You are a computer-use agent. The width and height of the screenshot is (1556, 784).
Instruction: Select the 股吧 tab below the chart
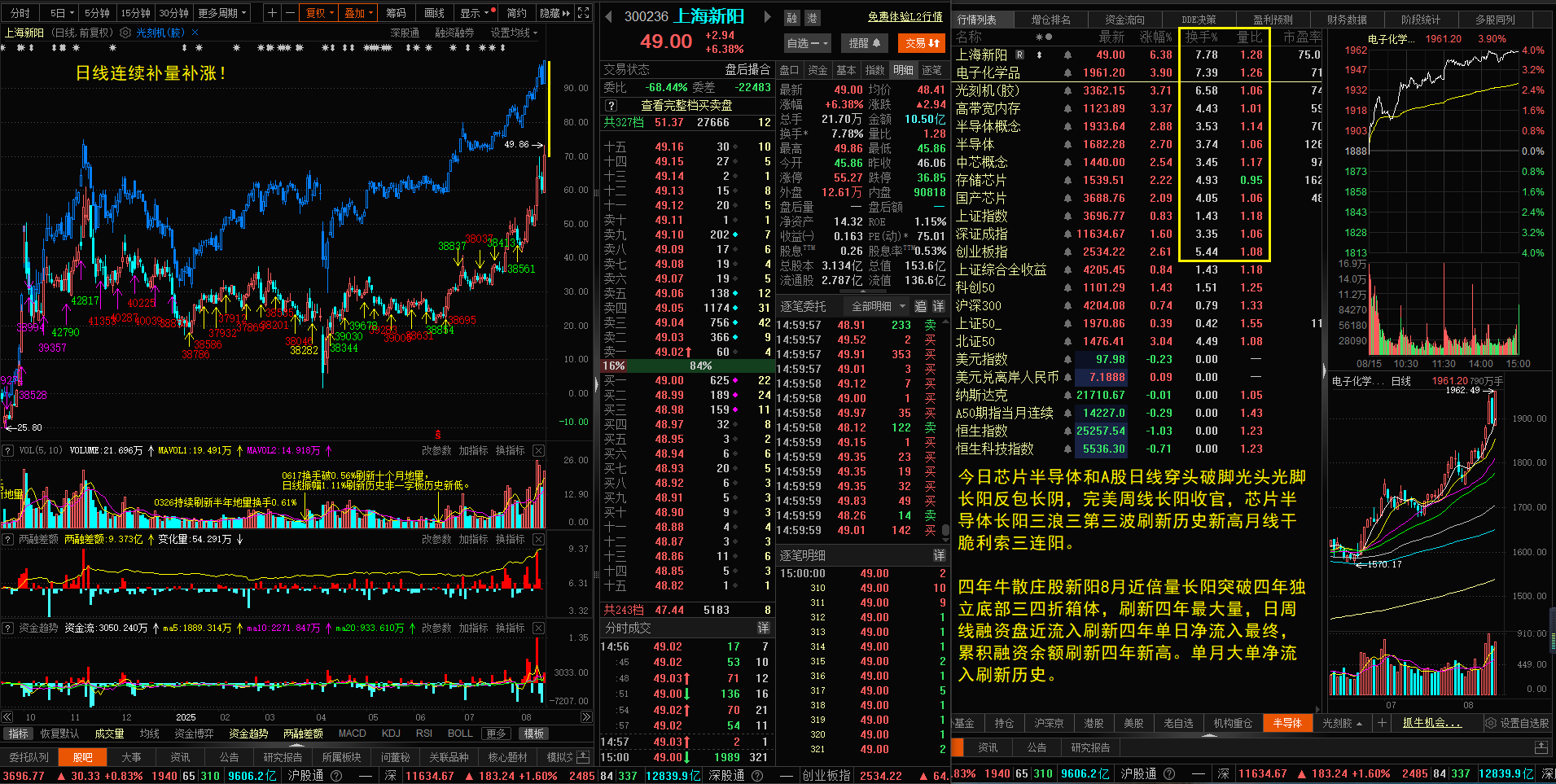point(83,757)
